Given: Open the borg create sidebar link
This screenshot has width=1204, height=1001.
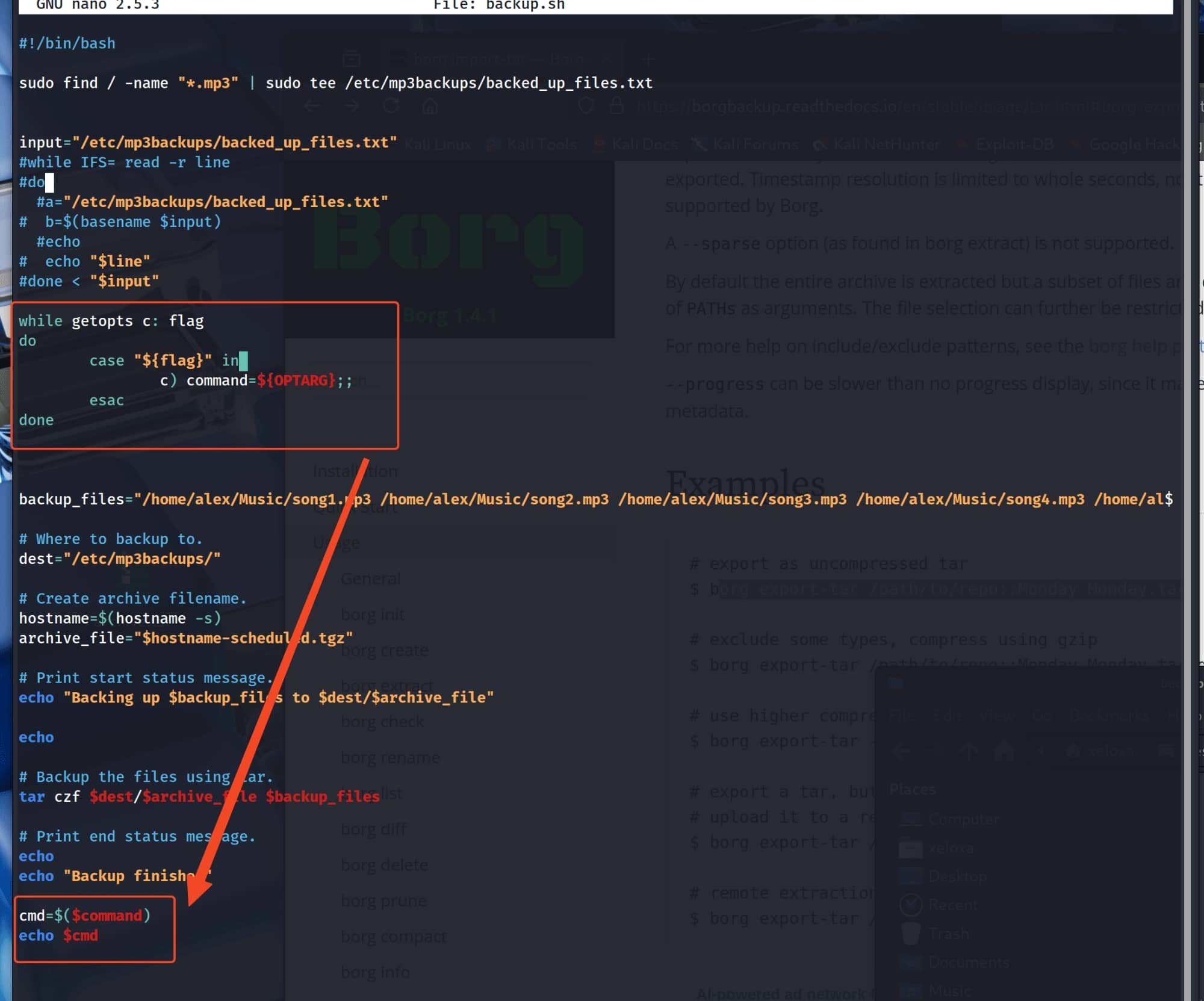Looking at the screenshot, I should (x=384, y=650).
